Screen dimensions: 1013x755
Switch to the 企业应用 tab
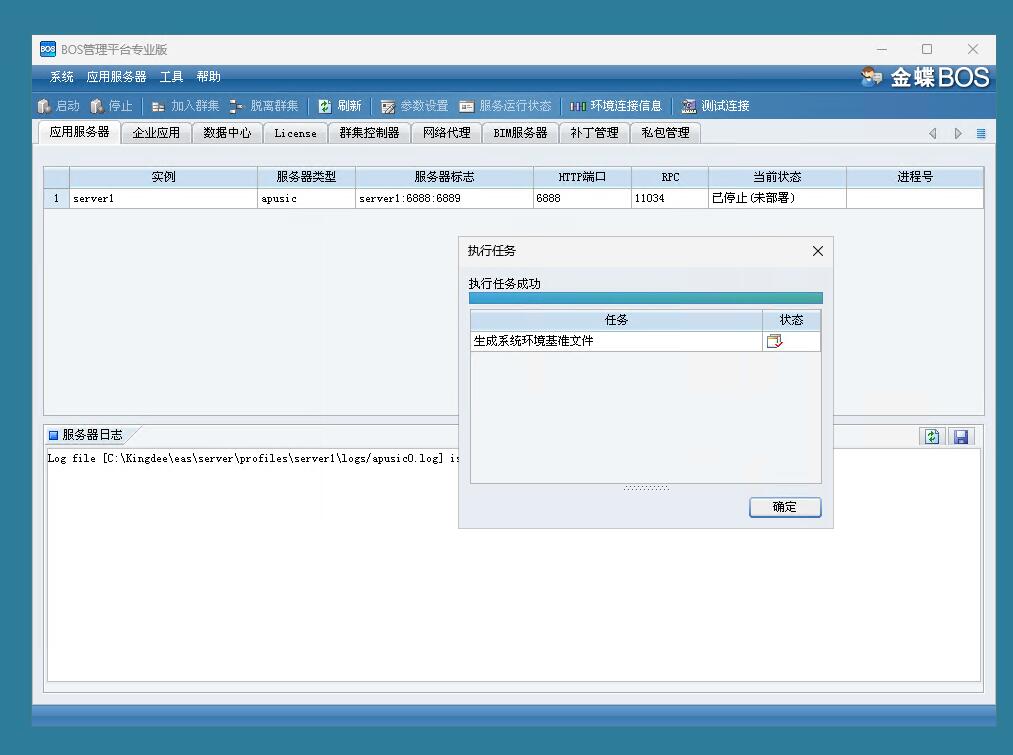point(156,133)
